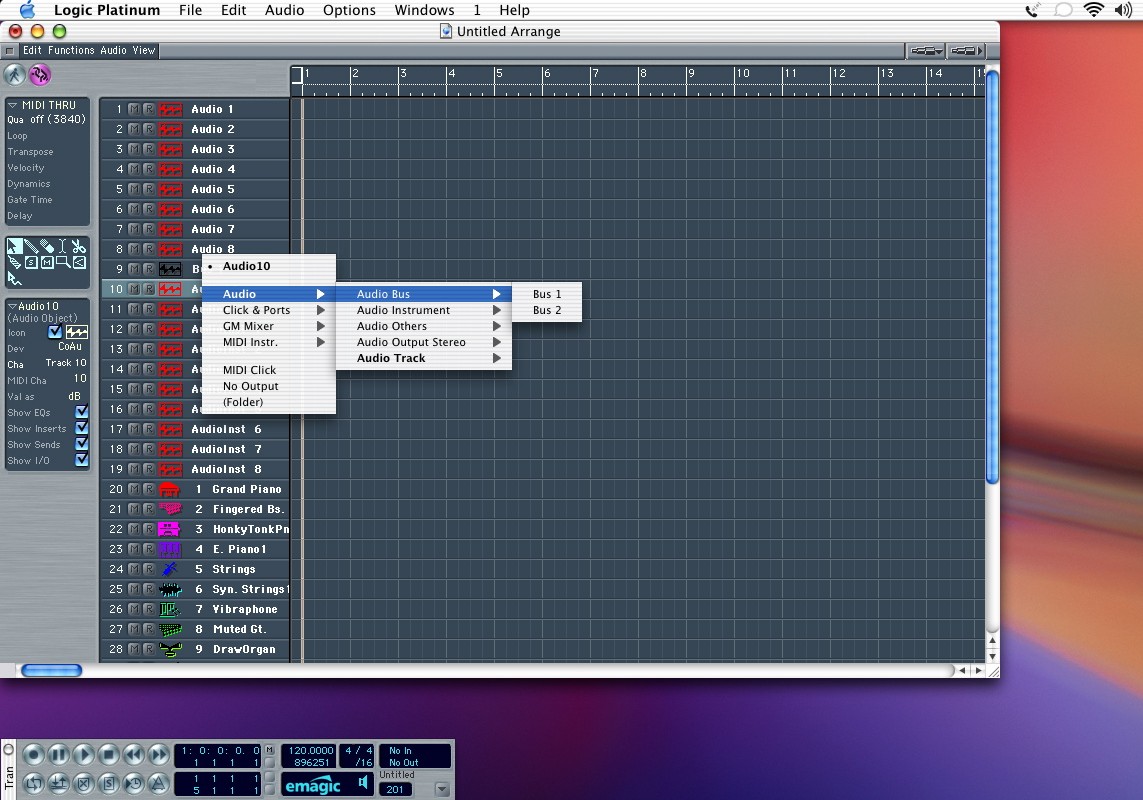Collapse the MIDI THRU parameter box
1143x800 pixels.
point(13,105)
